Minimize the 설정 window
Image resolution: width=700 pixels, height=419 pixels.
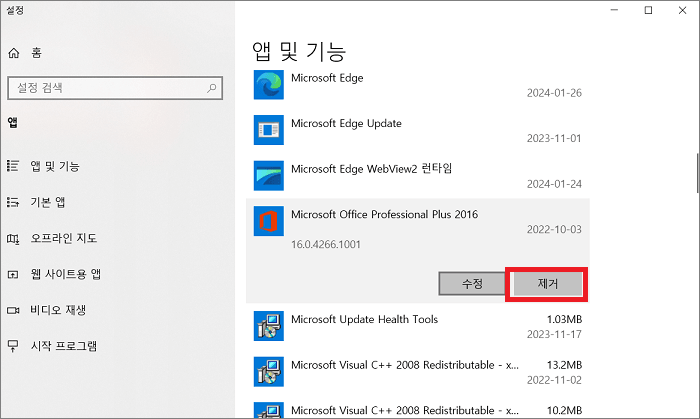pos(614,10)
